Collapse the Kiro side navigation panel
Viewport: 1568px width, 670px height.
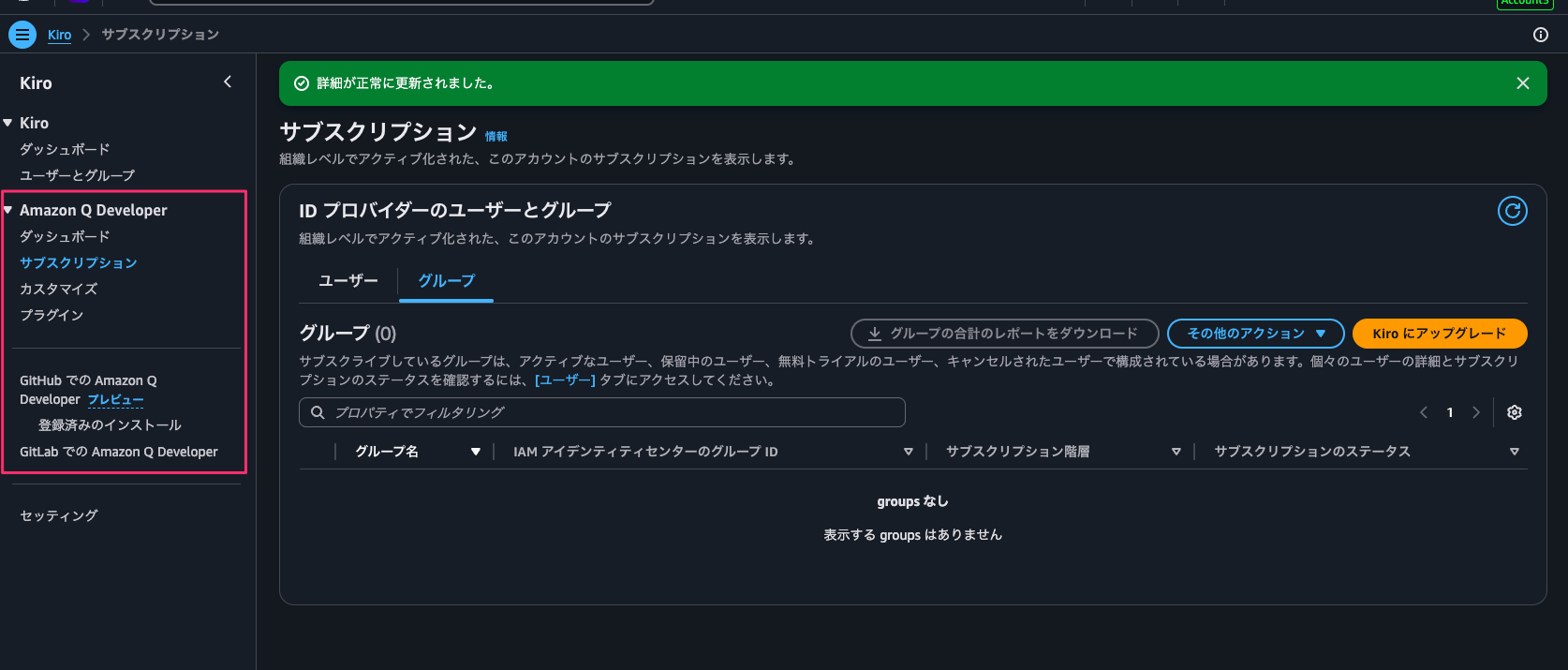(x=228, y=82)
